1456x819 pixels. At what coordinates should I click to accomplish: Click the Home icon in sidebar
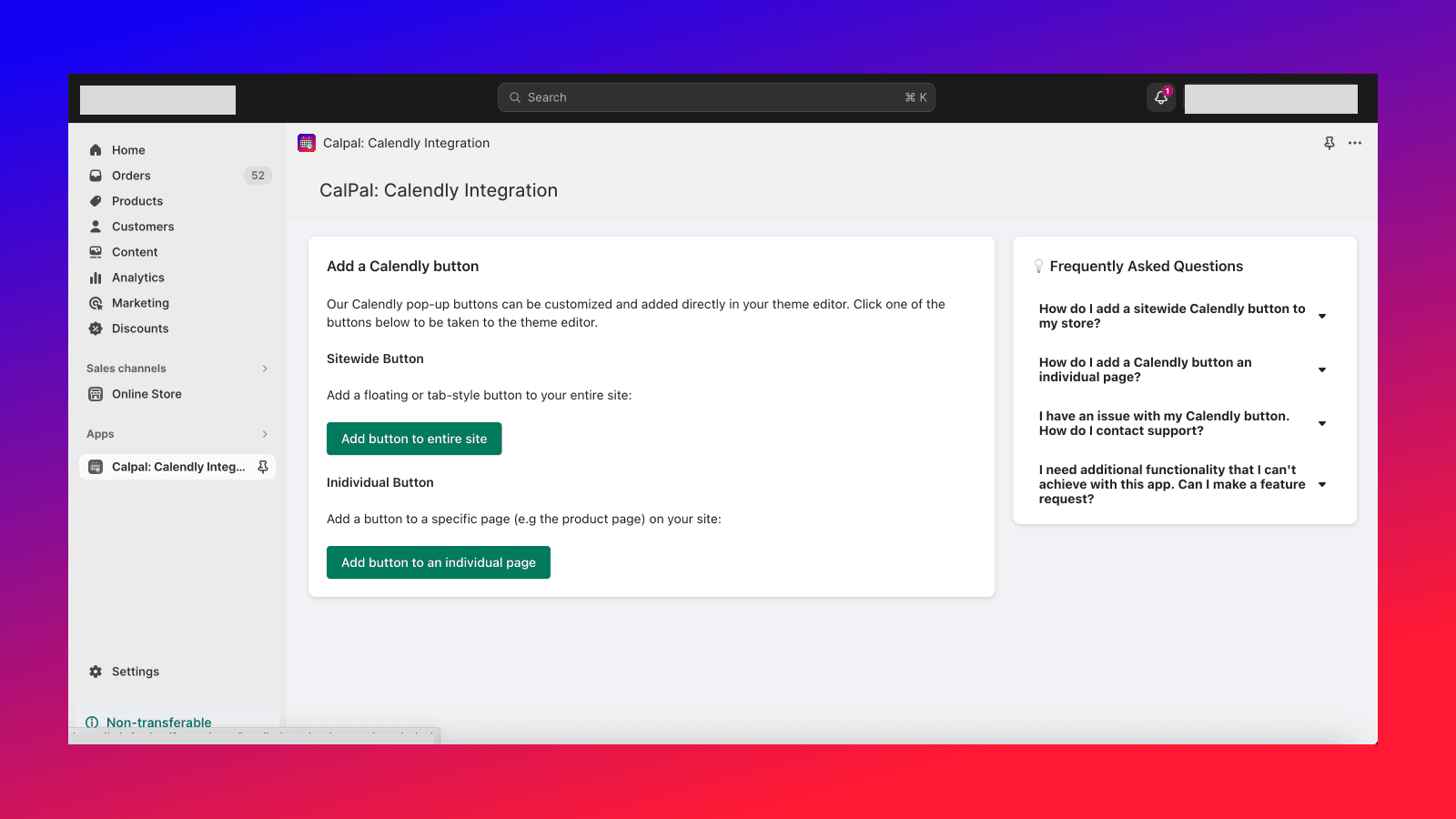pyautogui.click(x=96, y=150)
